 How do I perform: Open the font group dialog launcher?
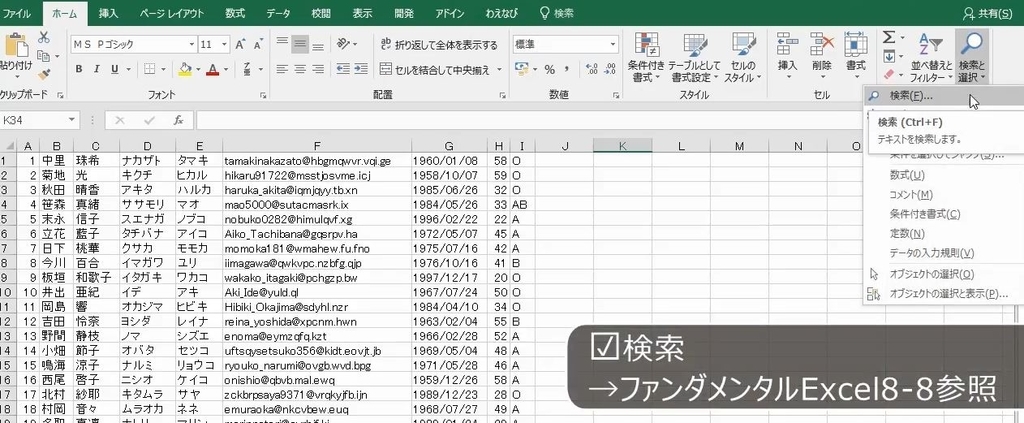click(x=263, y=95)
